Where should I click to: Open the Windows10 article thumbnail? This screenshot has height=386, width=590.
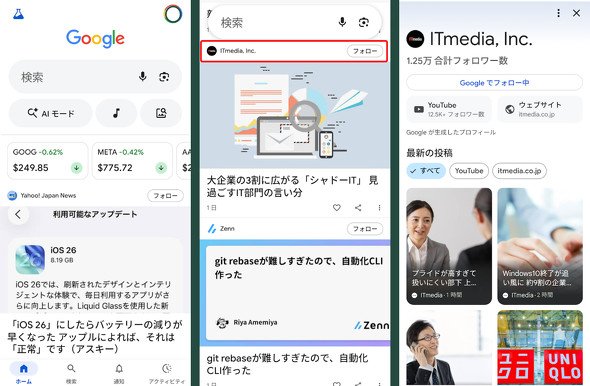pos(540,246)
